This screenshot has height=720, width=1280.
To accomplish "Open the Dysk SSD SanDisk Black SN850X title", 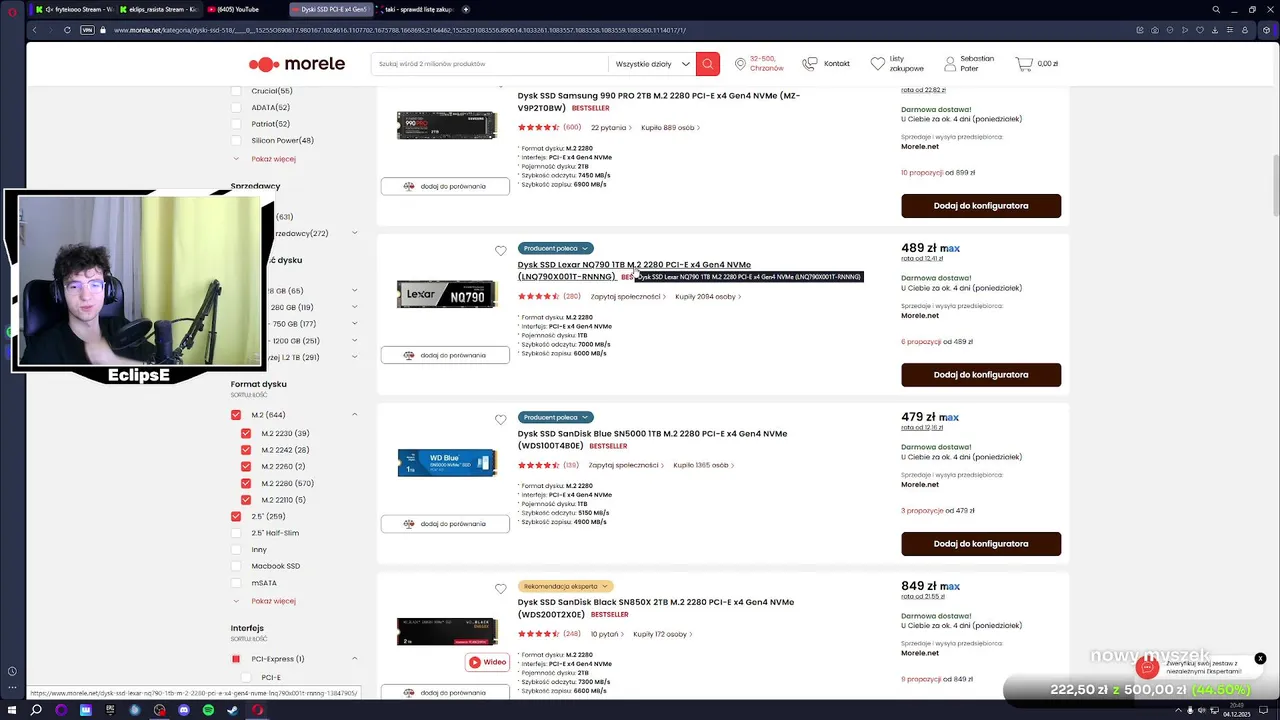I will (x=655, y=608).
